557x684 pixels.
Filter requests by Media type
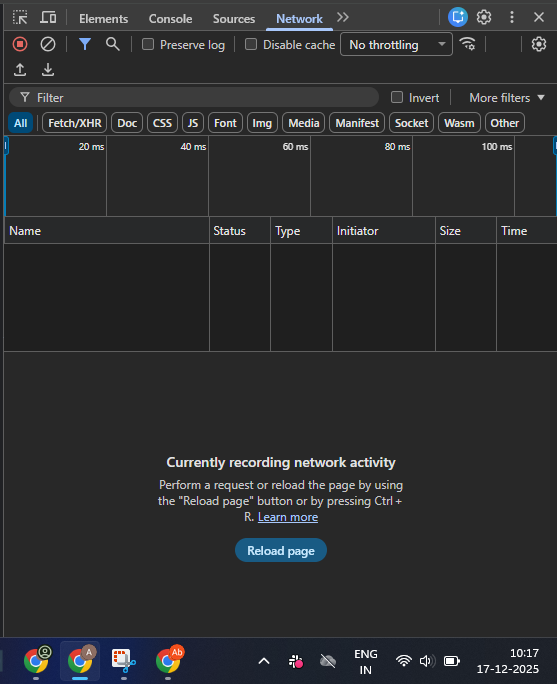pyautogui.click(x=304, y=123)
